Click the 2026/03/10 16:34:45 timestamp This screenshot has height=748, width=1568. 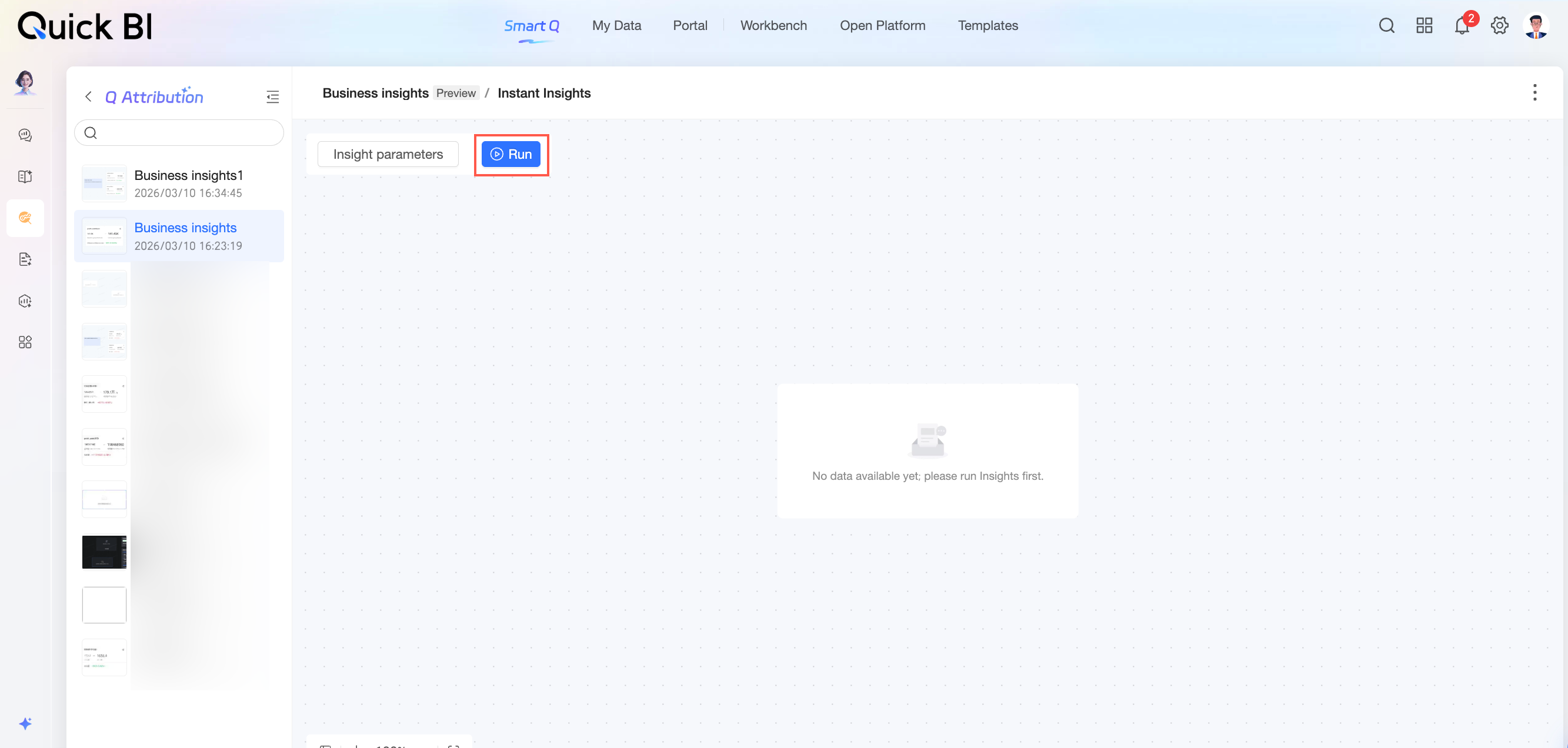[x=188, y=193]
